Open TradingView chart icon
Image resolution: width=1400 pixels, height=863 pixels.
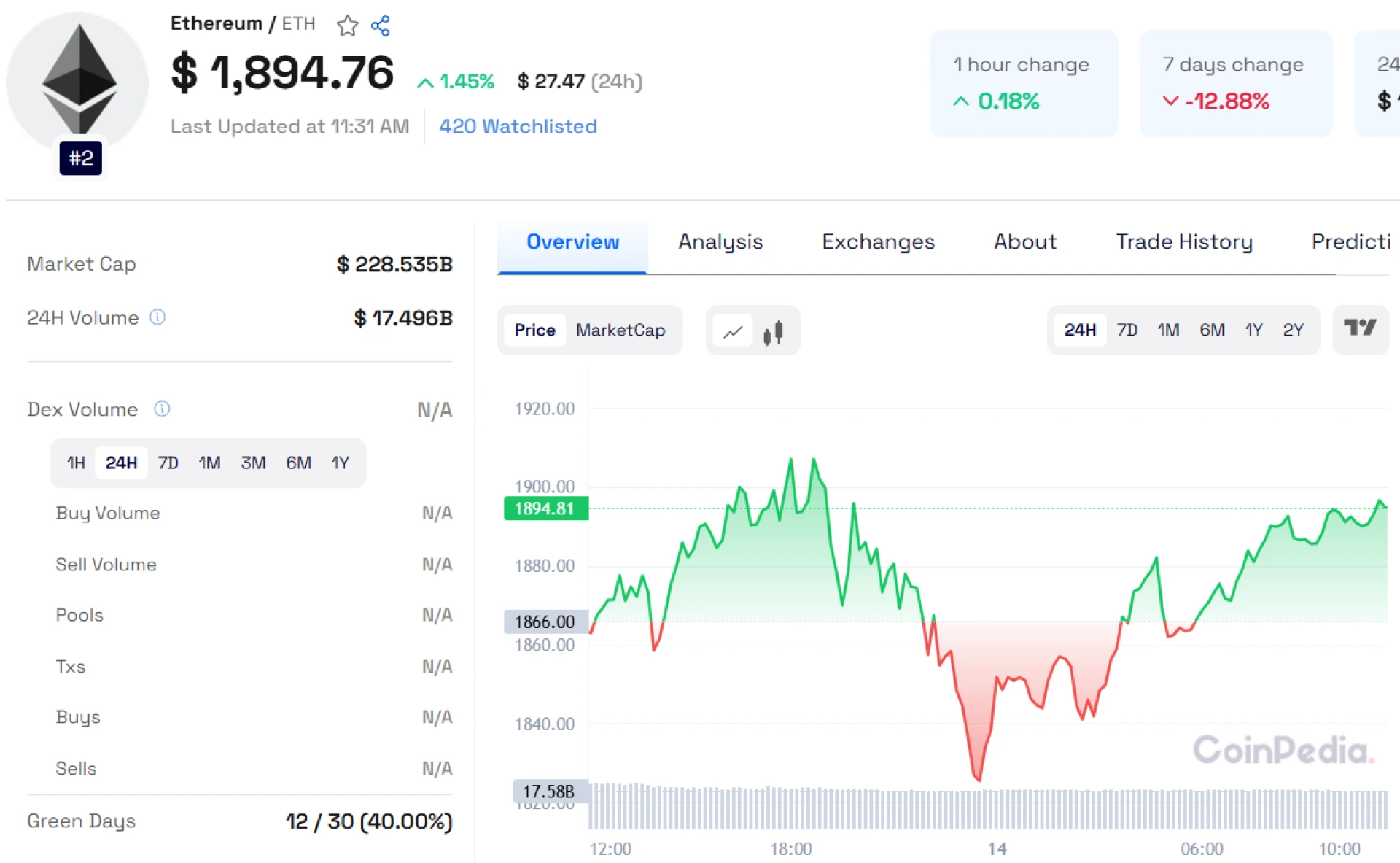tap(1360, 329)
